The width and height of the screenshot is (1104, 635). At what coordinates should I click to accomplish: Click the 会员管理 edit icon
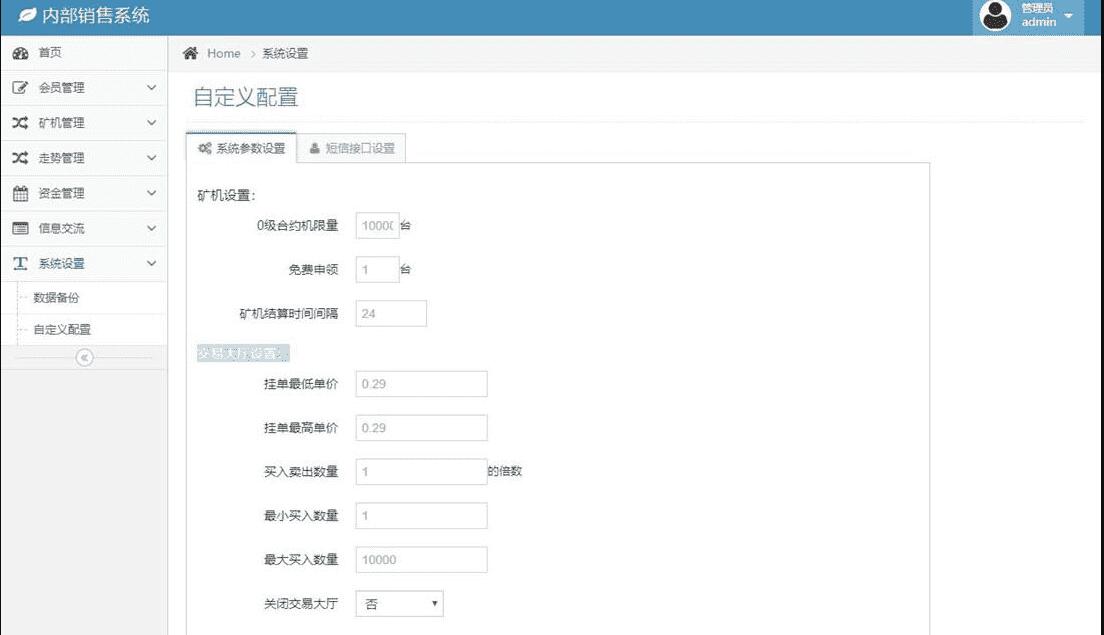[20, 87]
